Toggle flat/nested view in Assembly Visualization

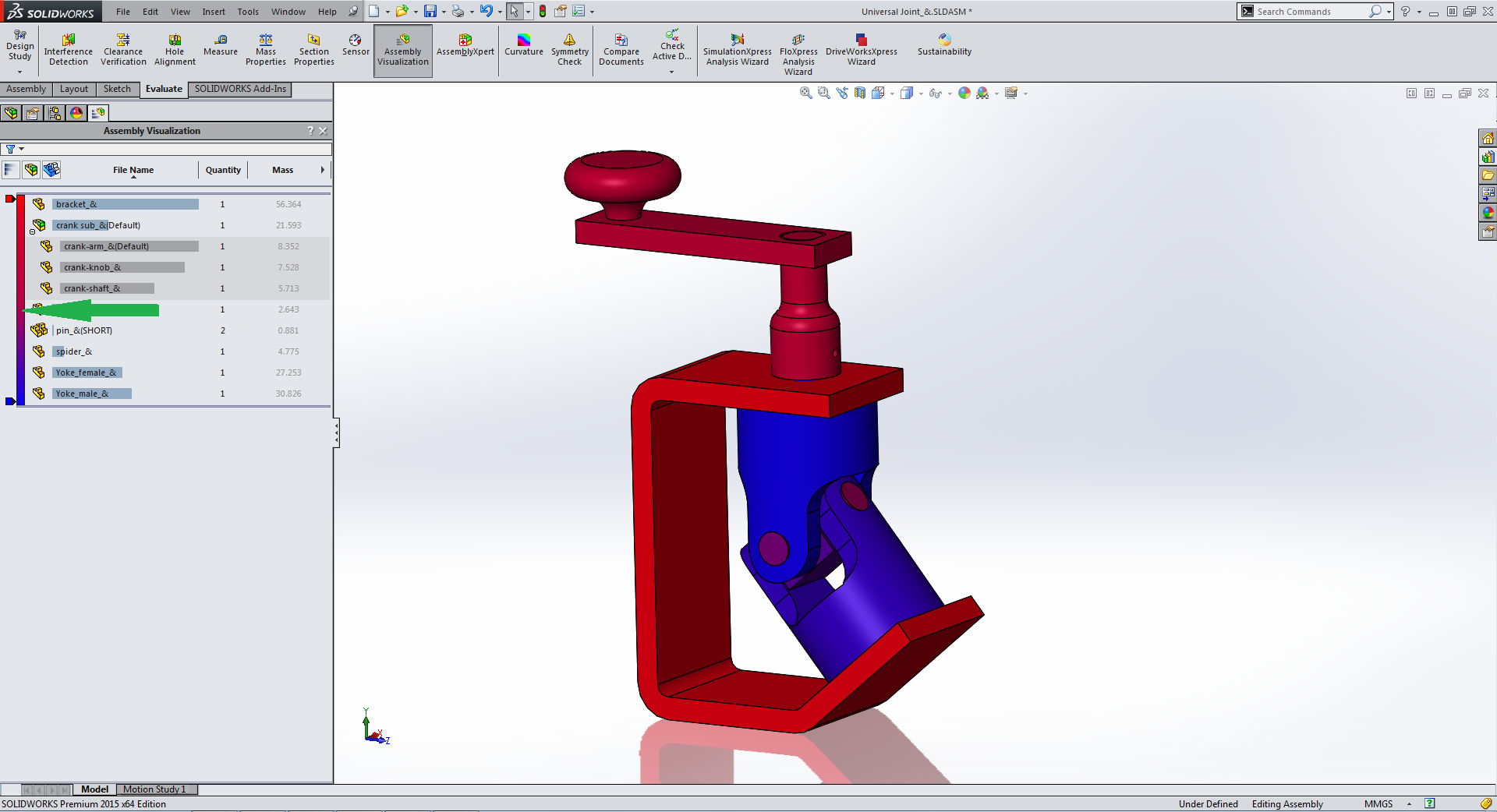(x=31, y=170)
